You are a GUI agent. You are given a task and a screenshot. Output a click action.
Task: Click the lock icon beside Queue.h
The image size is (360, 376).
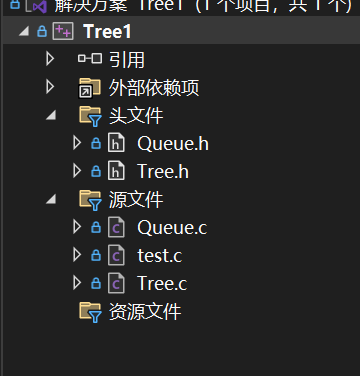click(96, 143)
